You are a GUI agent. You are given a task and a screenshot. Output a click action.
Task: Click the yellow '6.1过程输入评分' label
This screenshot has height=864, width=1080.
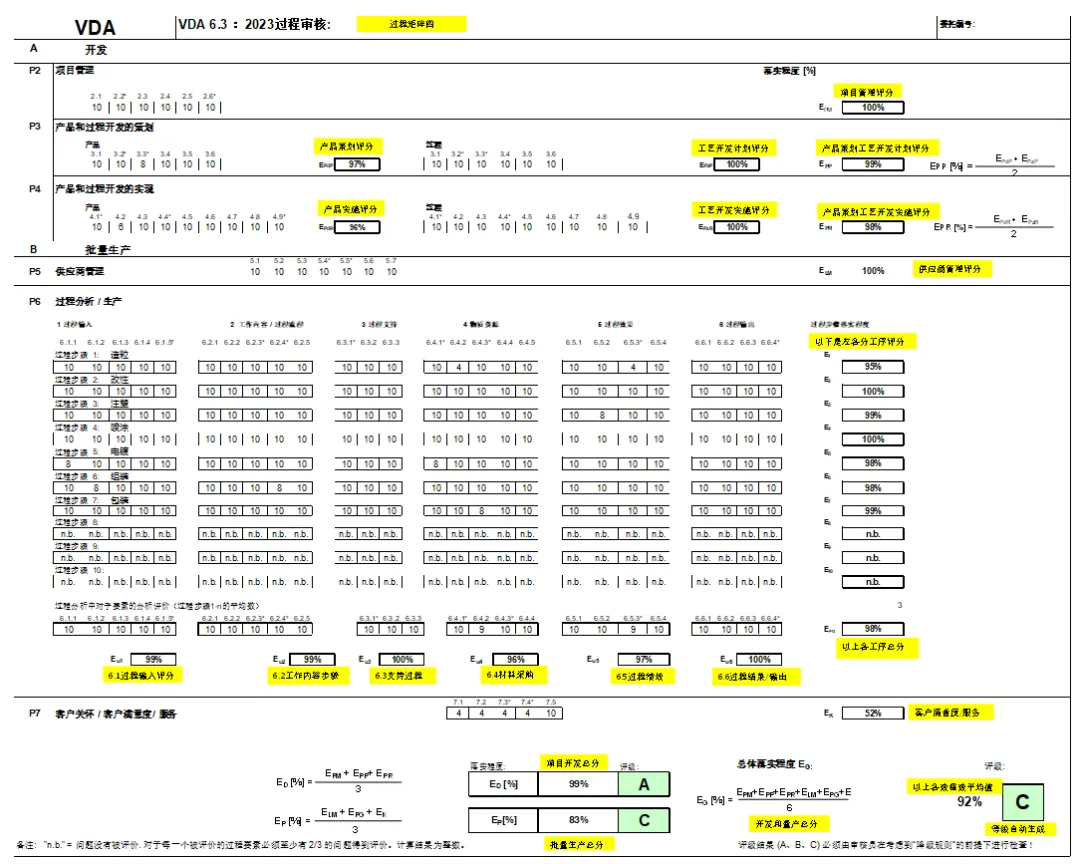click(142, 676)
